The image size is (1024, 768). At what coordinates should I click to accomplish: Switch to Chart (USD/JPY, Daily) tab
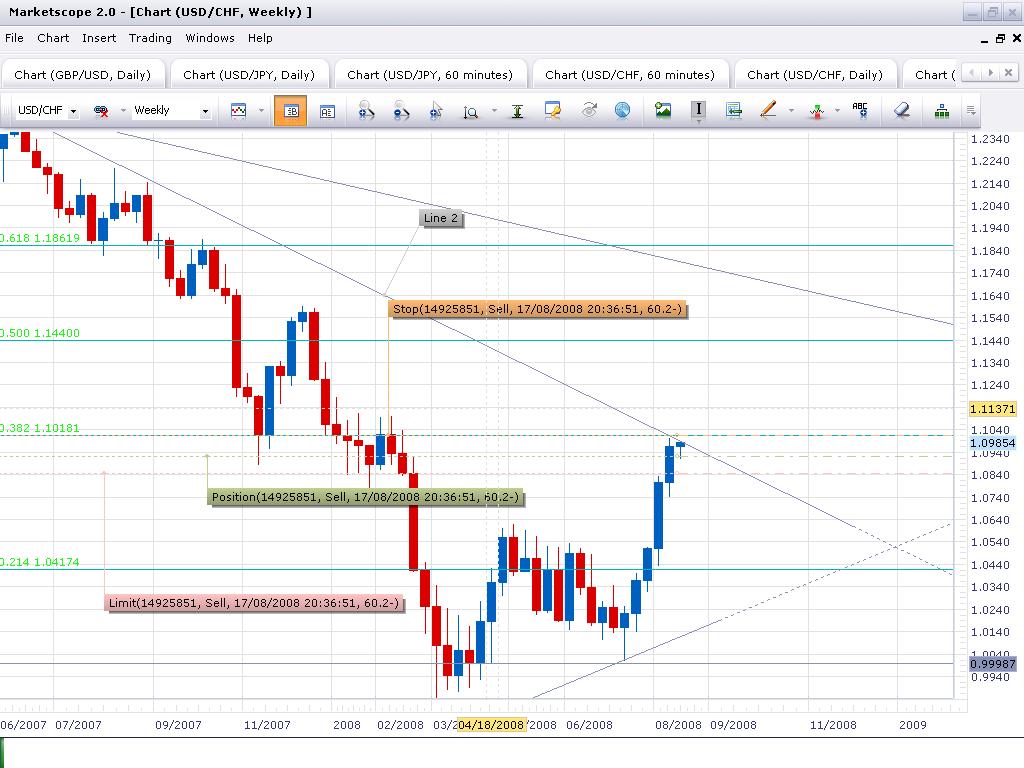pos(249,74)
